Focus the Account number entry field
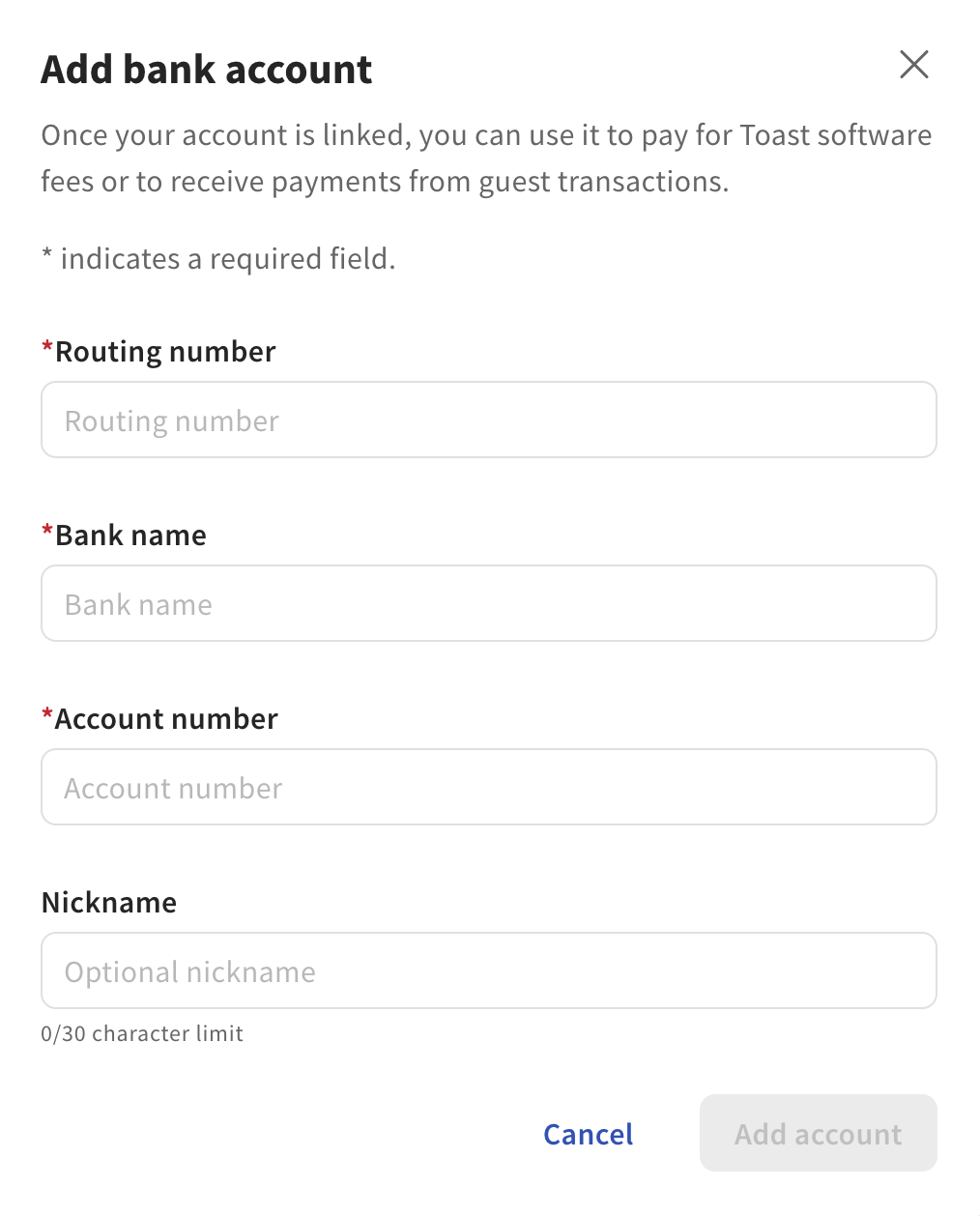This screenshot has width=980, height=1216. (488, 787)
